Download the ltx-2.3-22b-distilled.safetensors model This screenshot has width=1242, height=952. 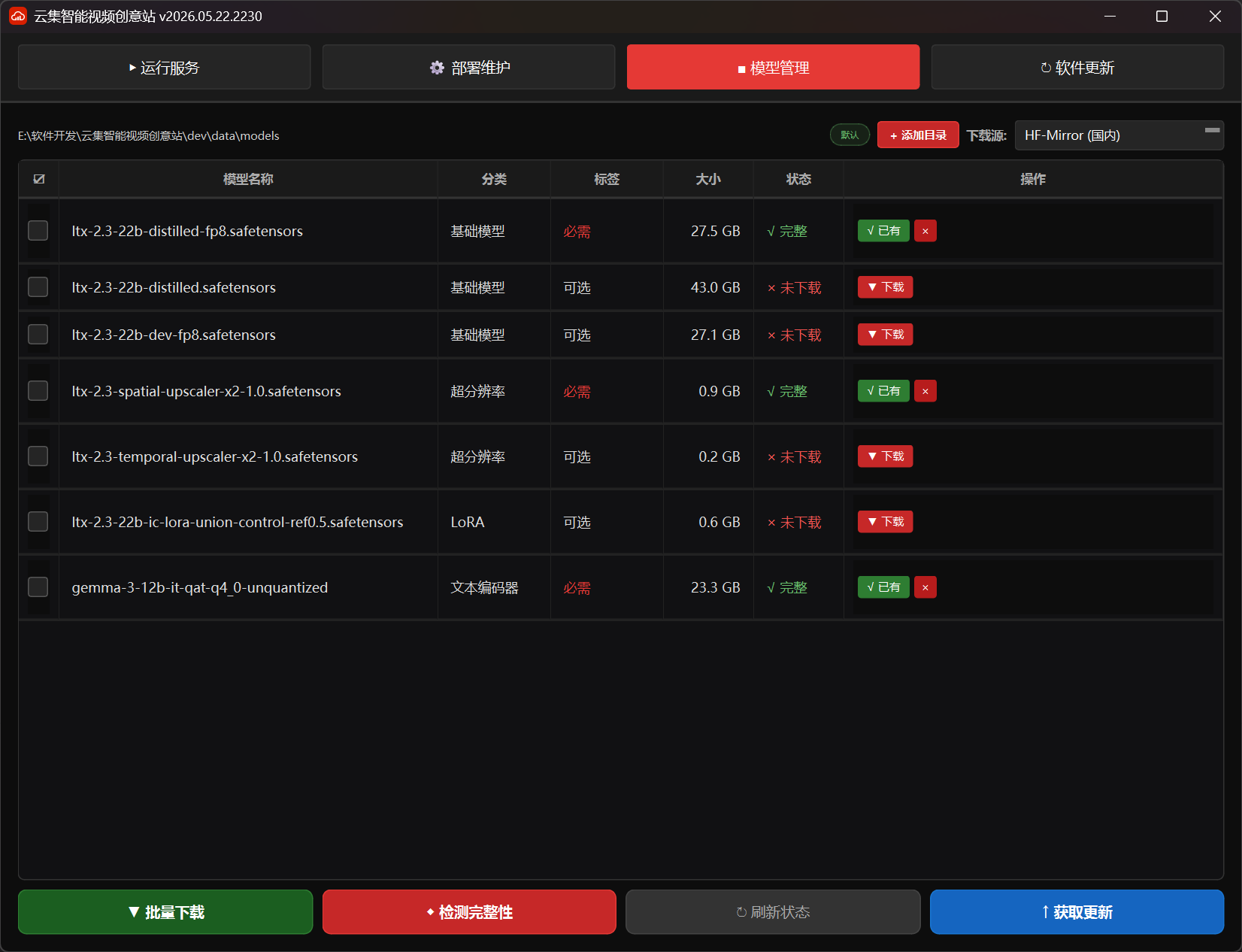885,287
